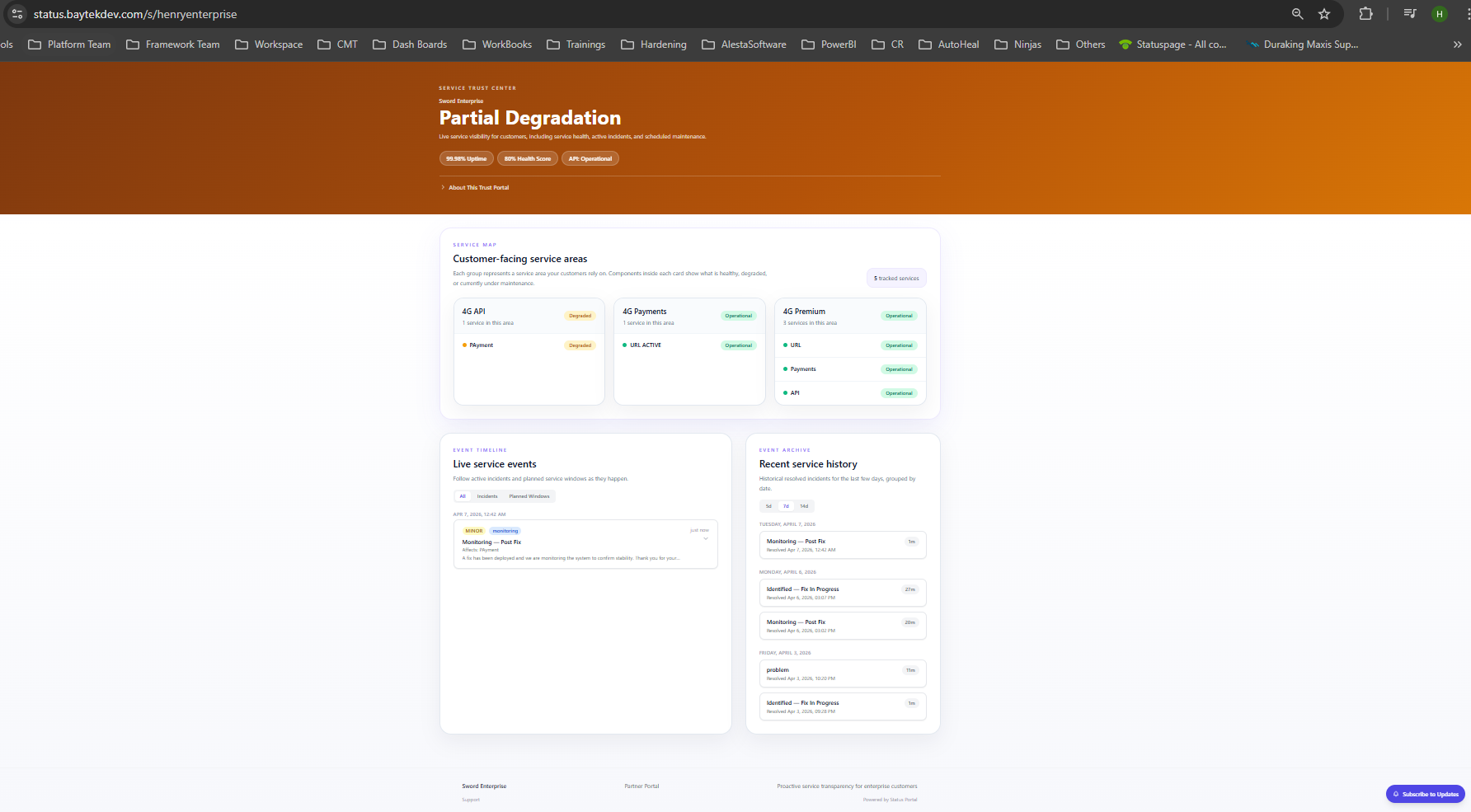Open the Extensions puzzle icon
Image resolution: width=1471 pixels, height=812 pixels.
(x=1366, y=14)
